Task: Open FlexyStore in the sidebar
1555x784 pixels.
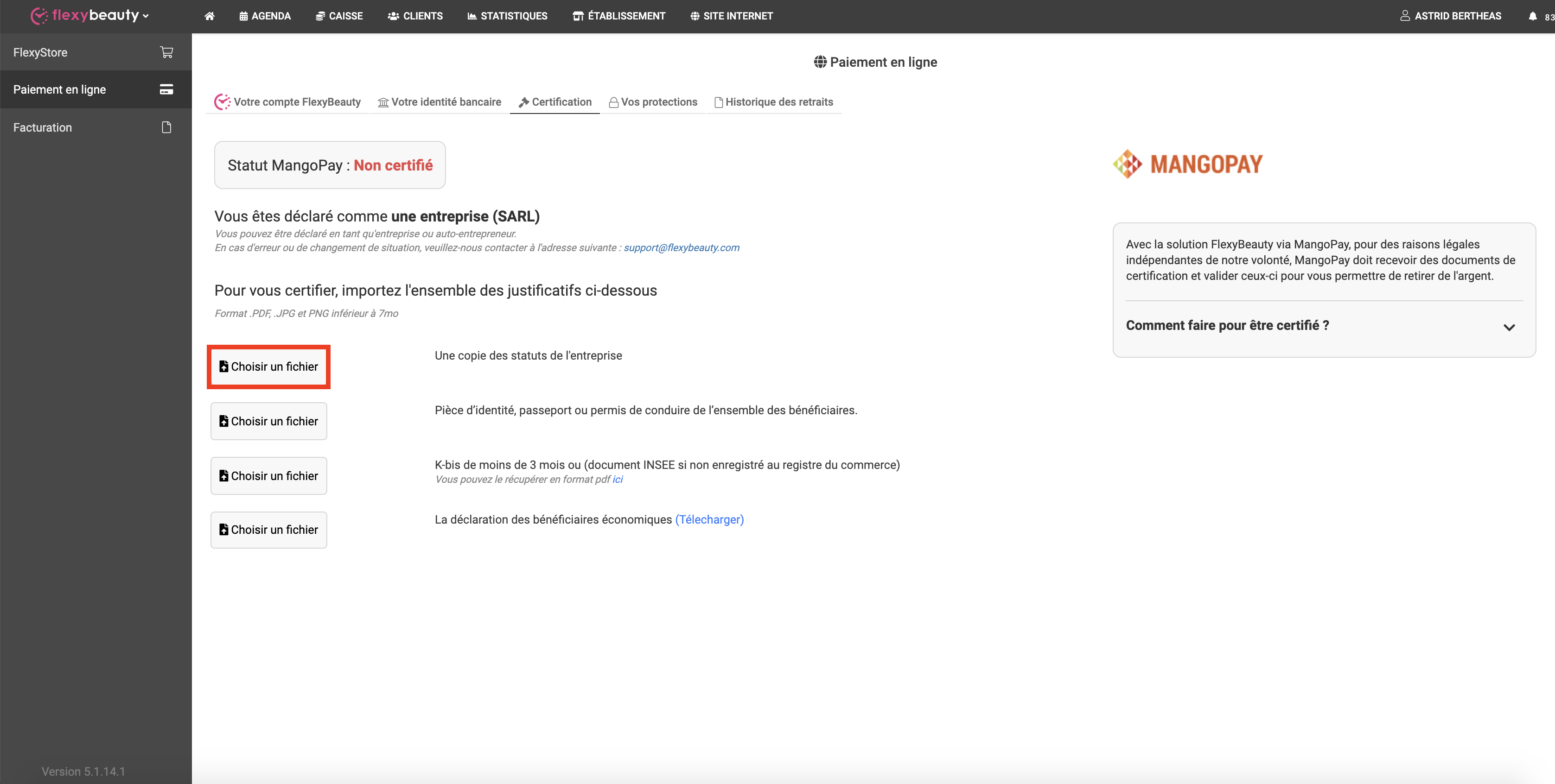Action: tap(96, 52)
